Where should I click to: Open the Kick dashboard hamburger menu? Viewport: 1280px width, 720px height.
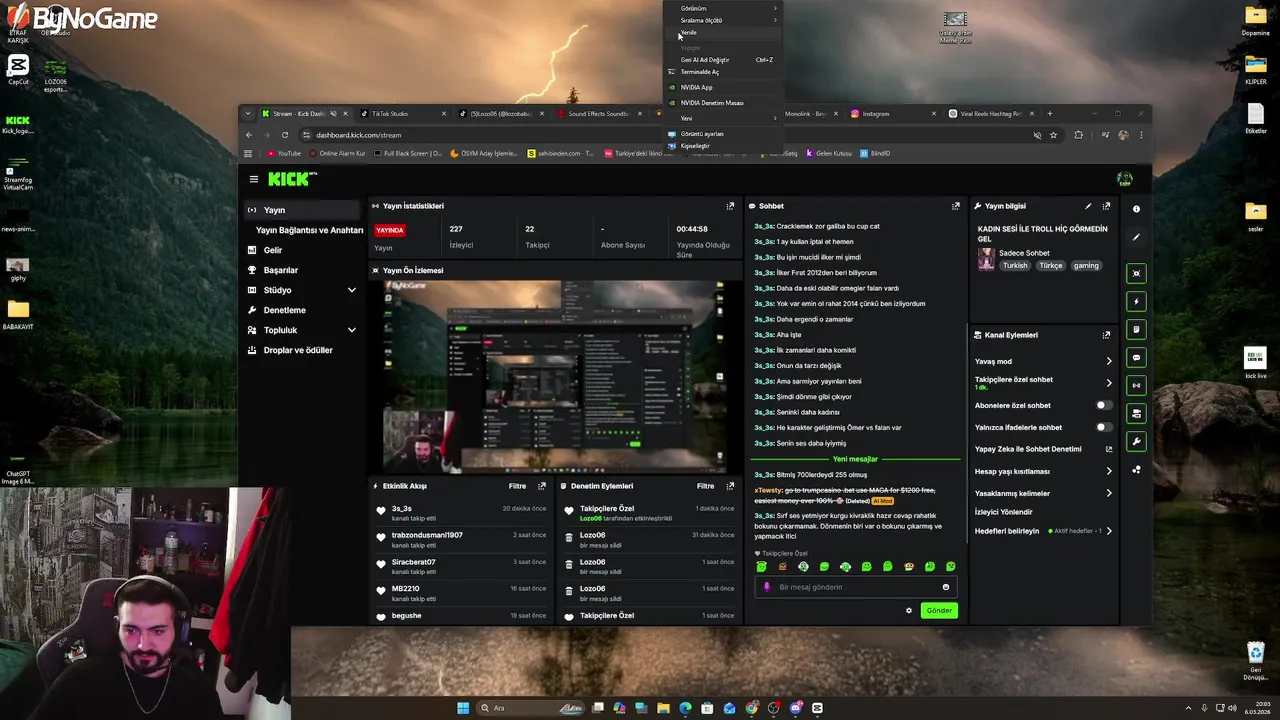coord(254,179)
